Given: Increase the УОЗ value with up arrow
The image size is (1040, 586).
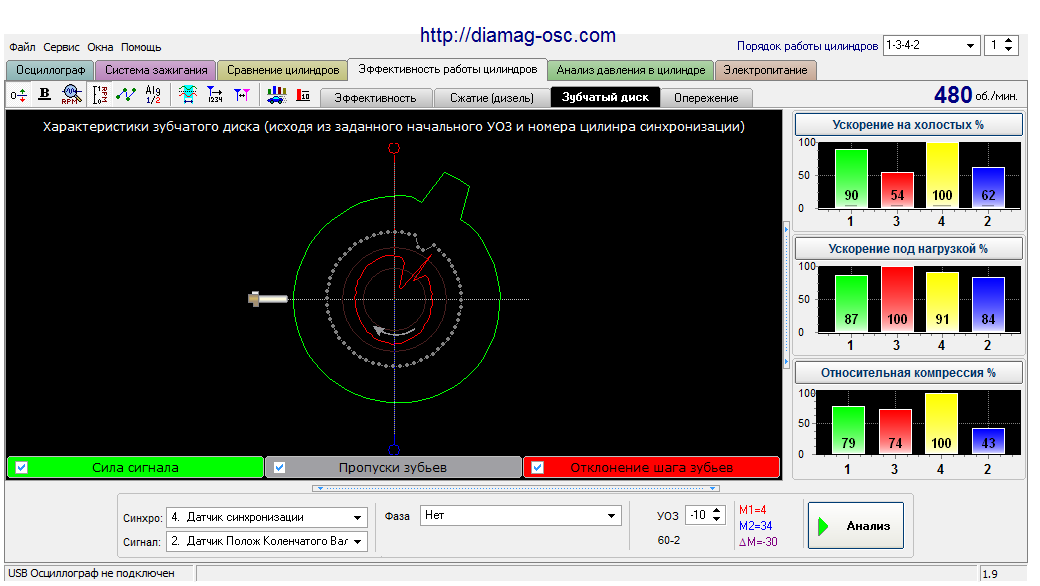Looking at the screenshot, I should (717, 511).
